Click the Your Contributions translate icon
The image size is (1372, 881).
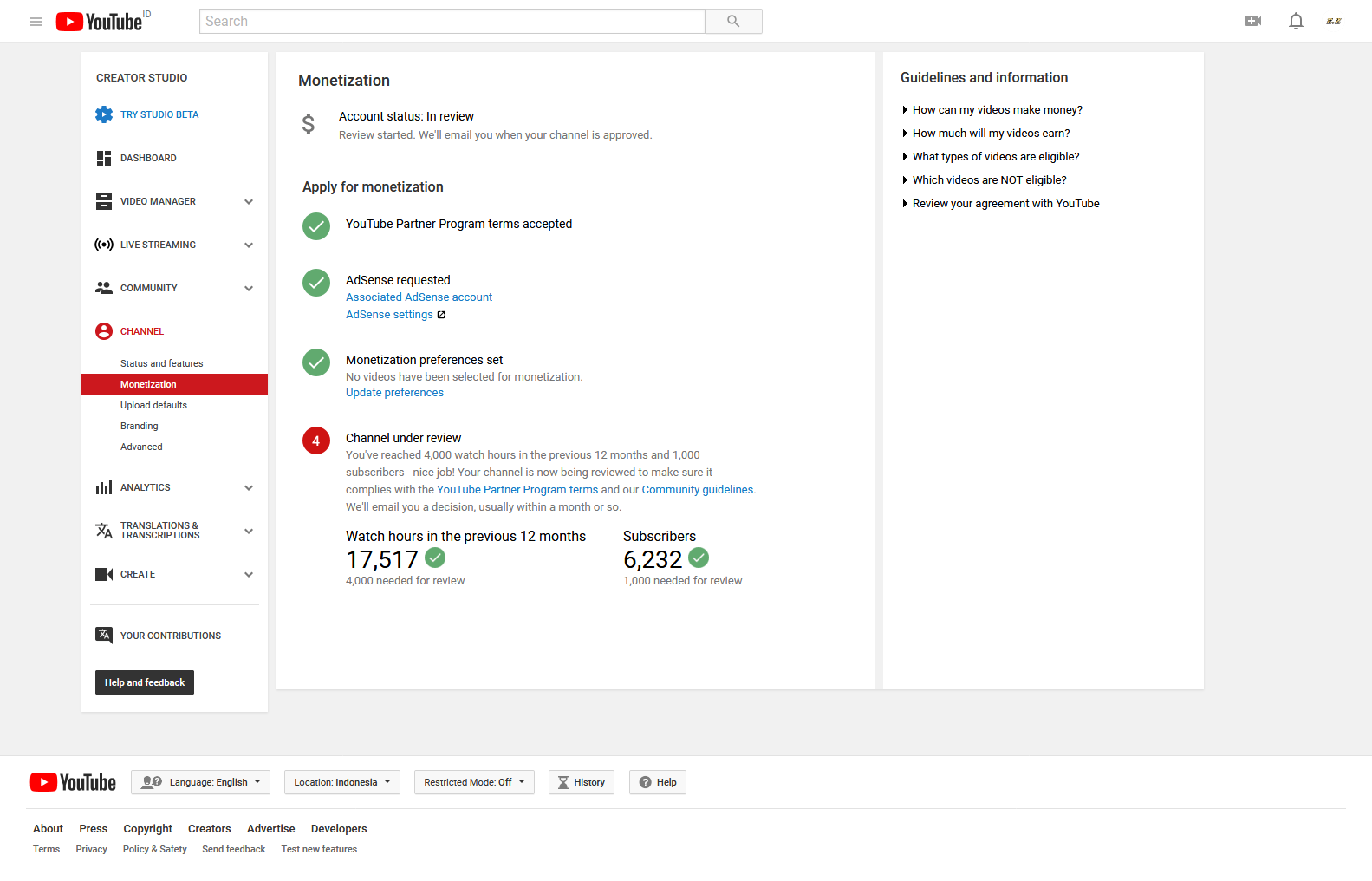pos(104,635)
